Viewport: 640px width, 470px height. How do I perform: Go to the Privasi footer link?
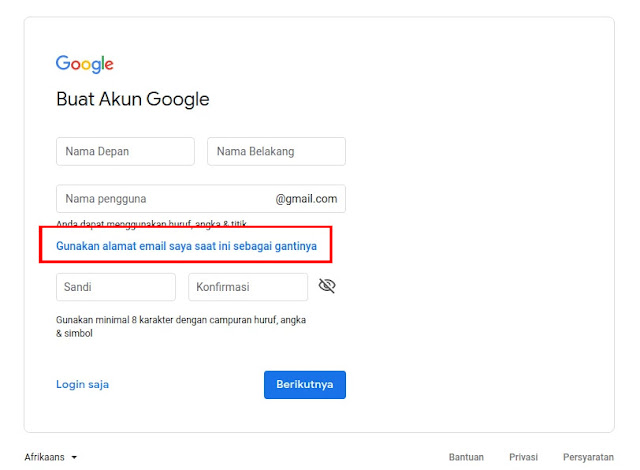(523, 457)
